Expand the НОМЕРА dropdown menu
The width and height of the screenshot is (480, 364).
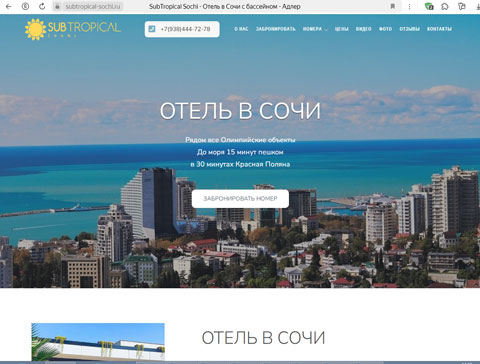pyautogui.click(x=315, y=29)
